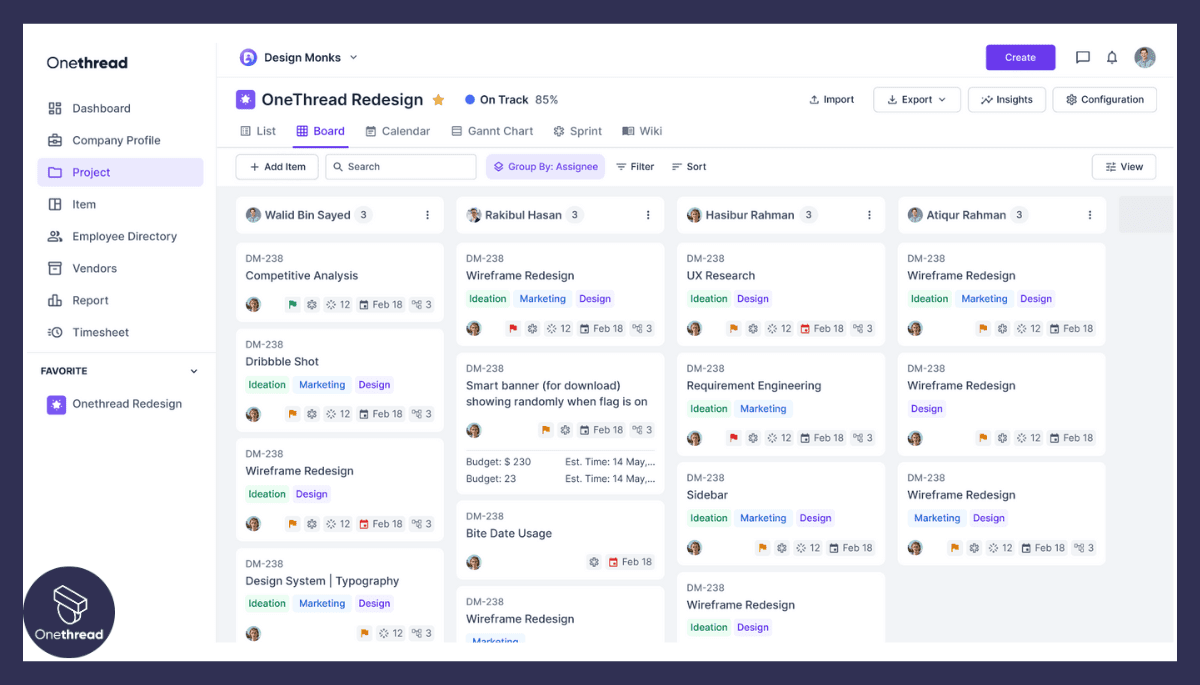The image size is (1200, 685).
Task: Click the Create button
Action: [1020, 57]
